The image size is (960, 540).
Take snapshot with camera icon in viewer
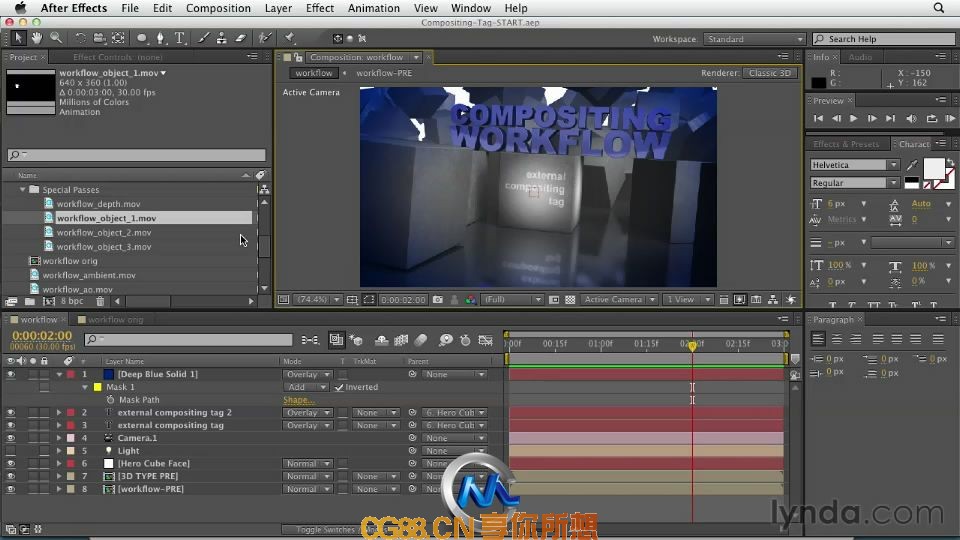pos(438,299)
